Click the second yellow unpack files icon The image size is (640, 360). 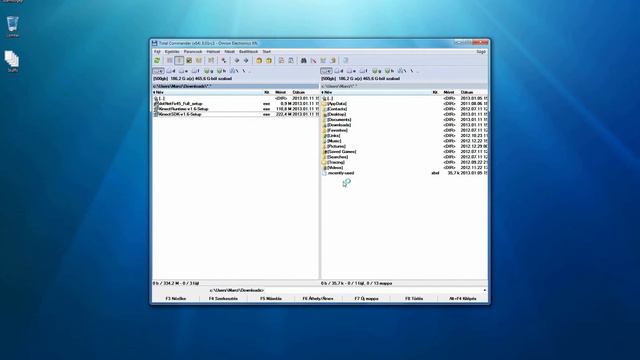point(269,60)
